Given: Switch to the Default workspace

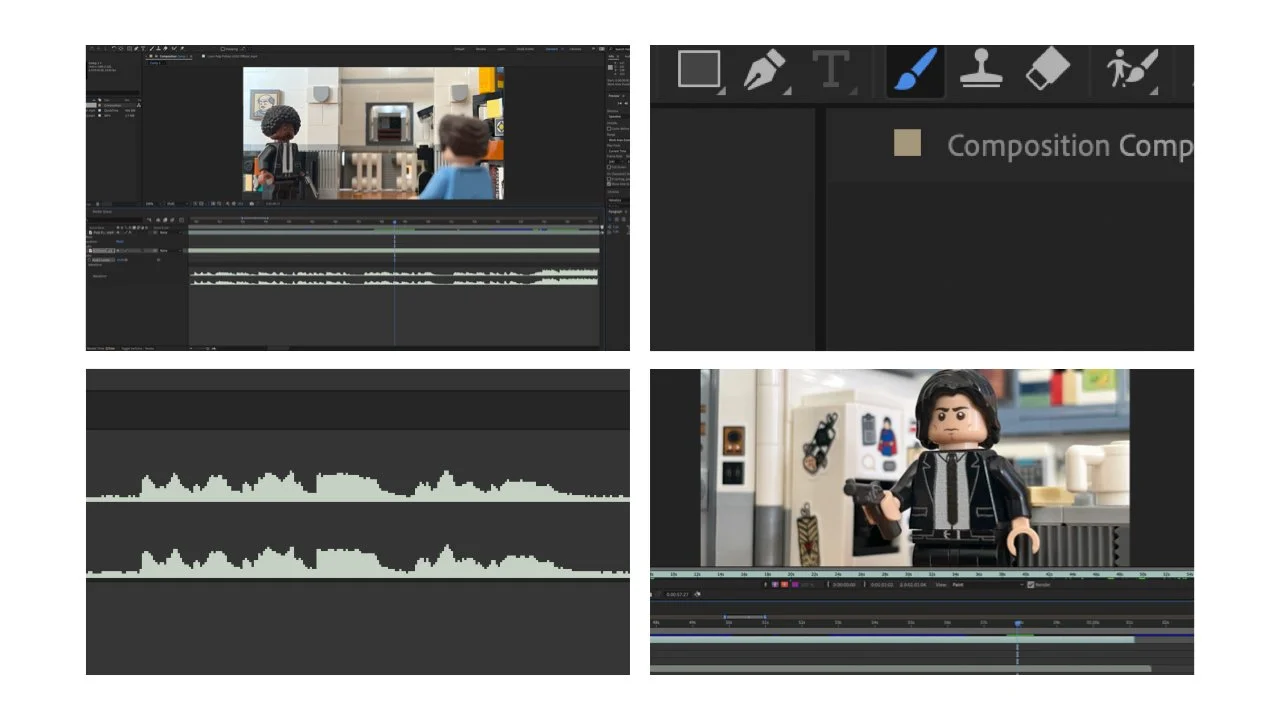Looking at the screenshot, I should (x=459, y=49).
